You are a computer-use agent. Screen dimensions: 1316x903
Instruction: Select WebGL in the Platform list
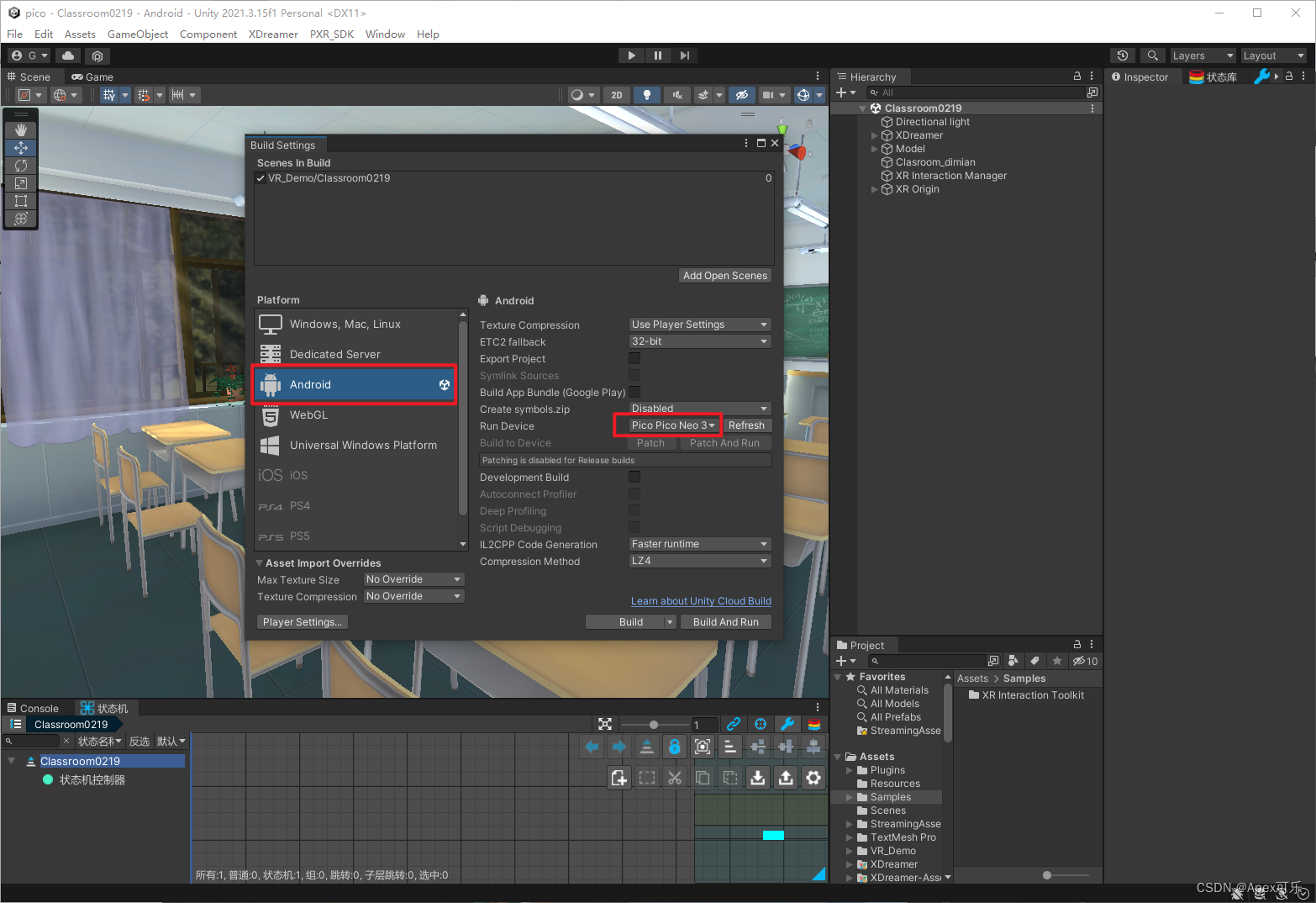356,415
